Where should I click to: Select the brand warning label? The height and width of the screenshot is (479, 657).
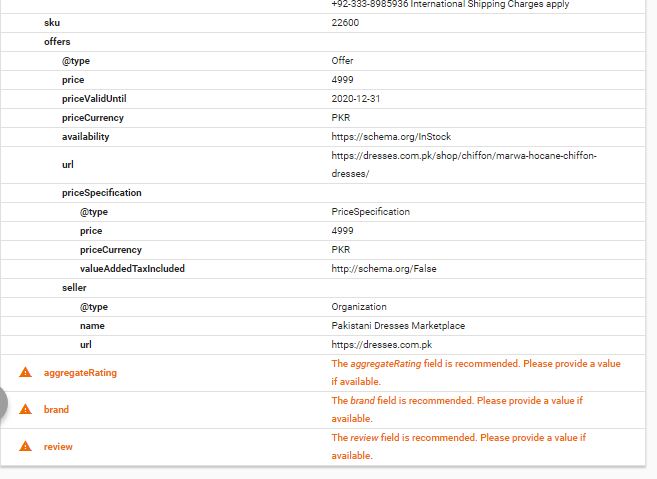[x=56, y=409]
